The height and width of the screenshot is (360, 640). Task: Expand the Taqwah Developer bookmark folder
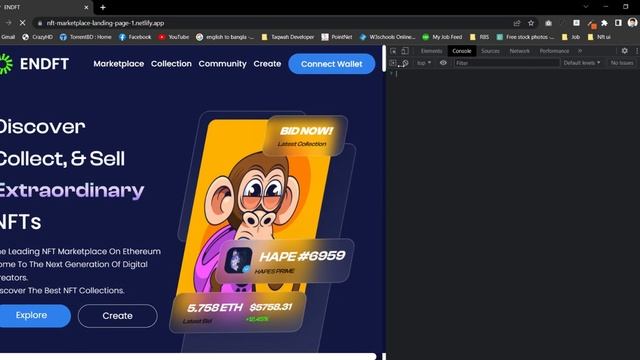coord(288,37)
